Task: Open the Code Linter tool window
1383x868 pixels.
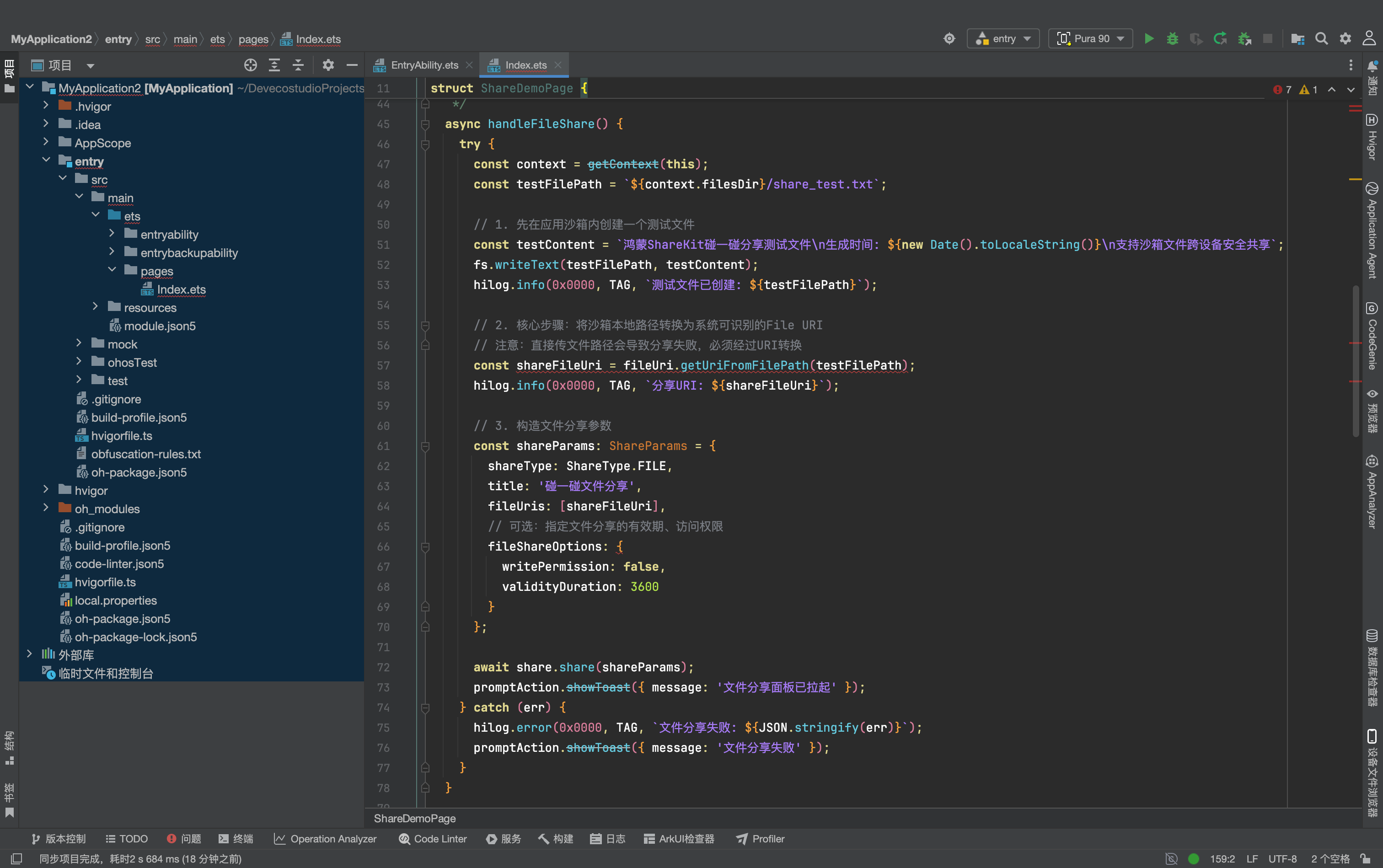Action: [x=433, y=839]
